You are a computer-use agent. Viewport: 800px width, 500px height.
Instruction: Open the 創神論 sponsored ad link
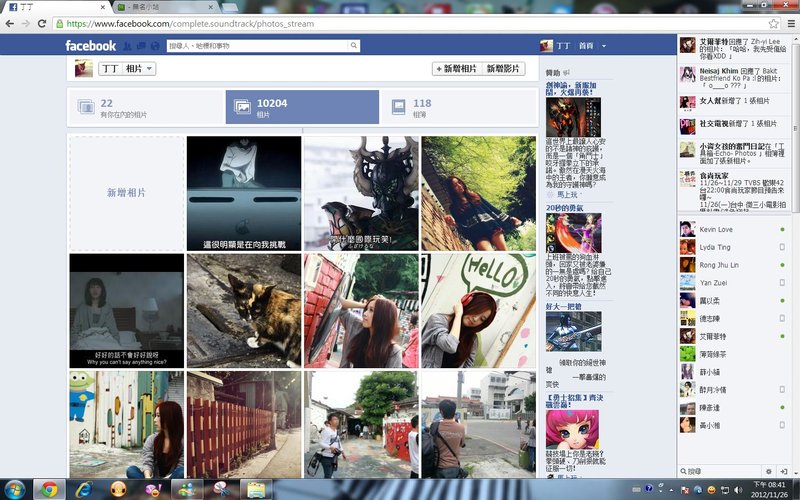coord(571,88)
